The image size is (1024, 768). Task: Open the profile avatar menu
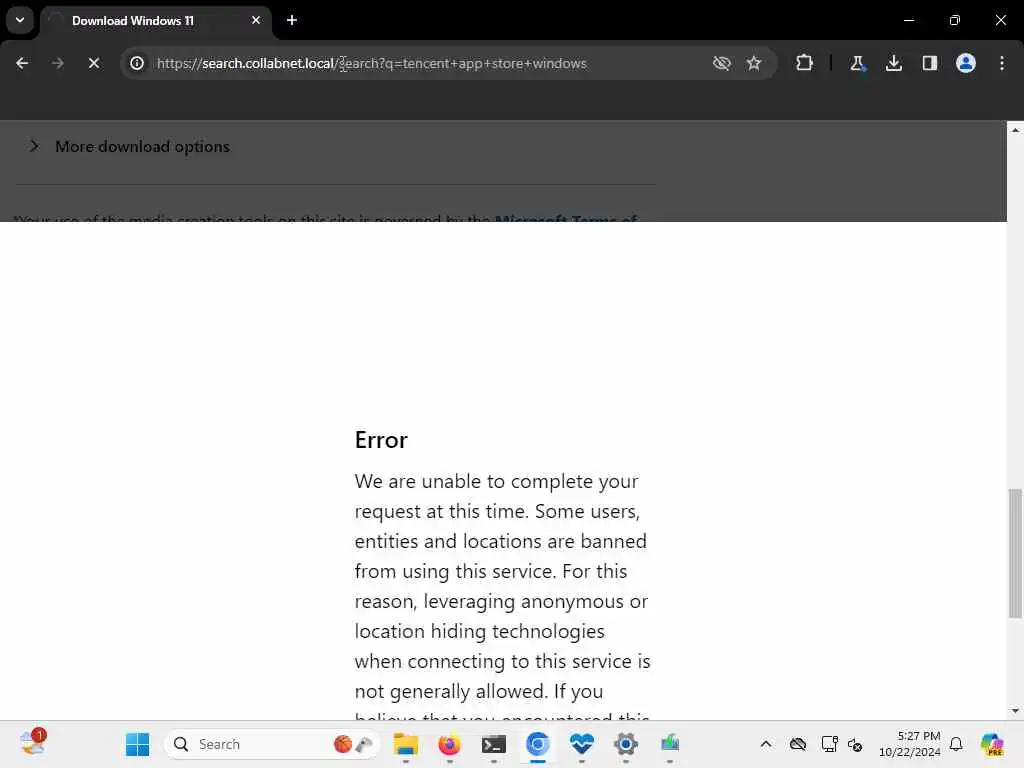[965, 63]
